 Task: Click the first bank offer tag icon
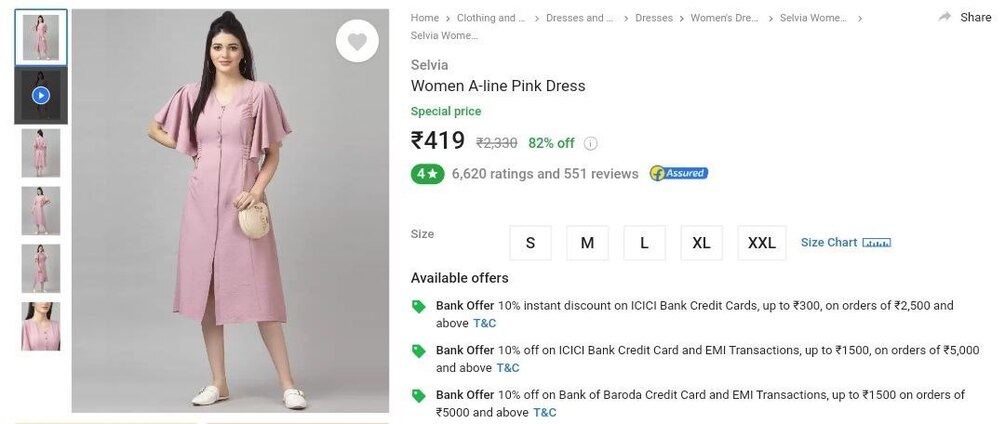coord(419,307)
